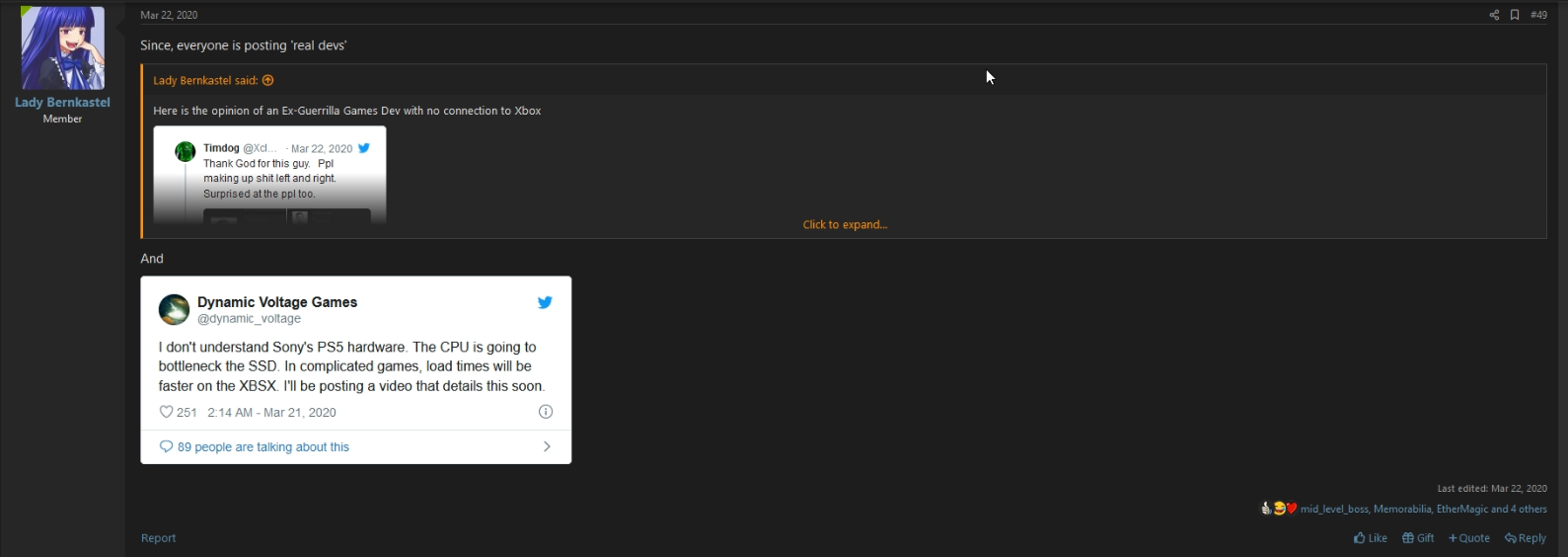Gift the post with the Gift button
Screen dimensions: 1568x557
[1418, 538]
